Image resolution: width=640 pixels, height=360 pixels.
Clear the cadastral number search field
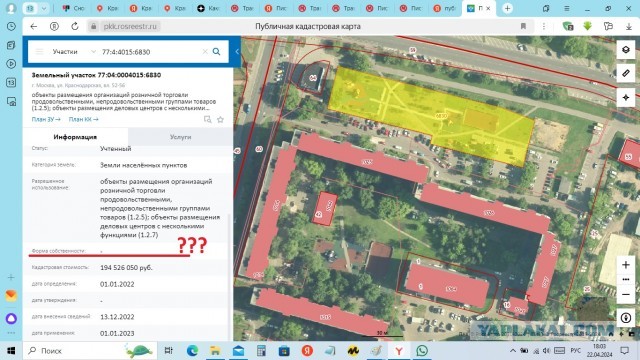click(205, 51)
